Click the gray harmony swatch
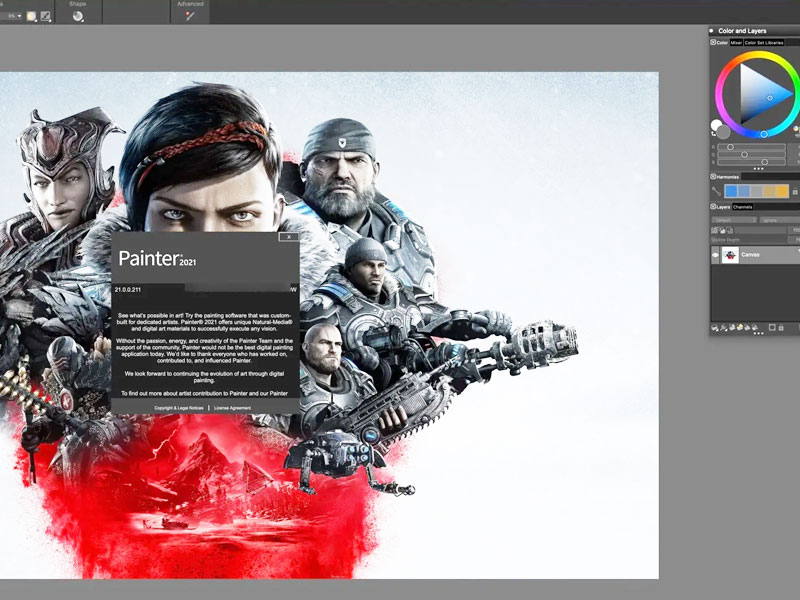This screenshot has width=800, height=600. click(757, 191)
